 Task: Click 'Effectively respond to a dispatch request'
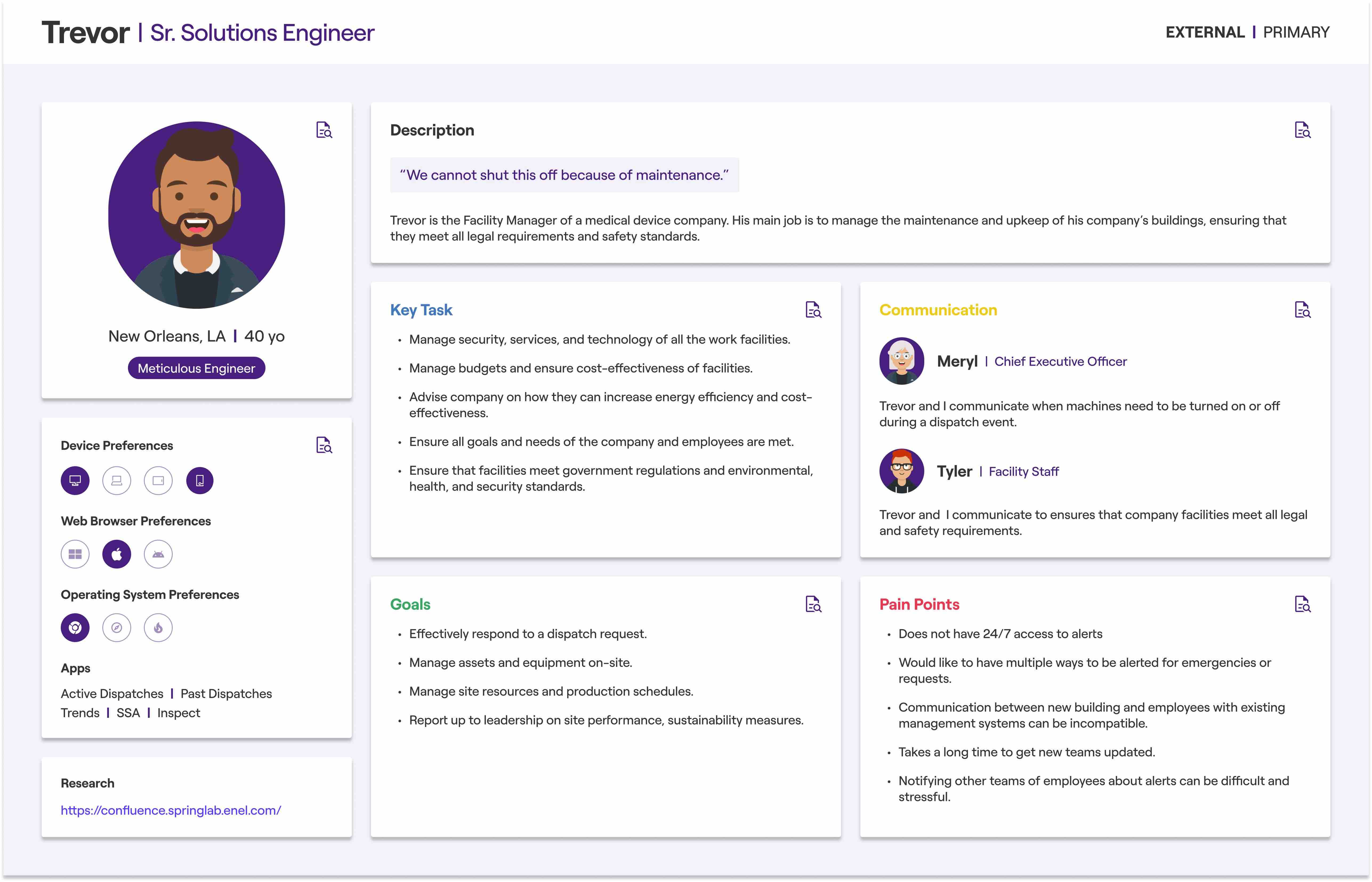point(528,634)
